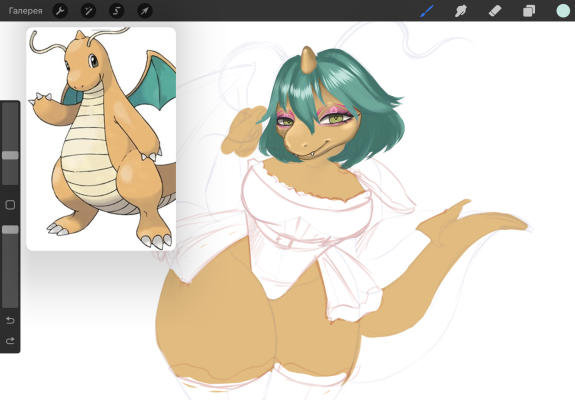Image resolution: width=575 pixels, height=400 pixels.
Task: Redo the last undone stroke
Action: (x=10, y=341)
